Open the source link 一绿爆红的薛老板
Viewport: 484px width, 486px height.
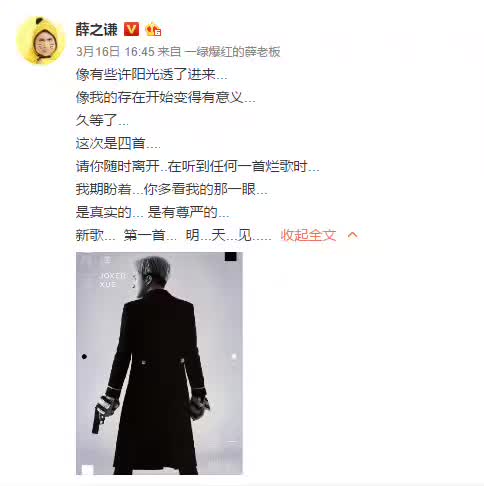click(232, 52)
